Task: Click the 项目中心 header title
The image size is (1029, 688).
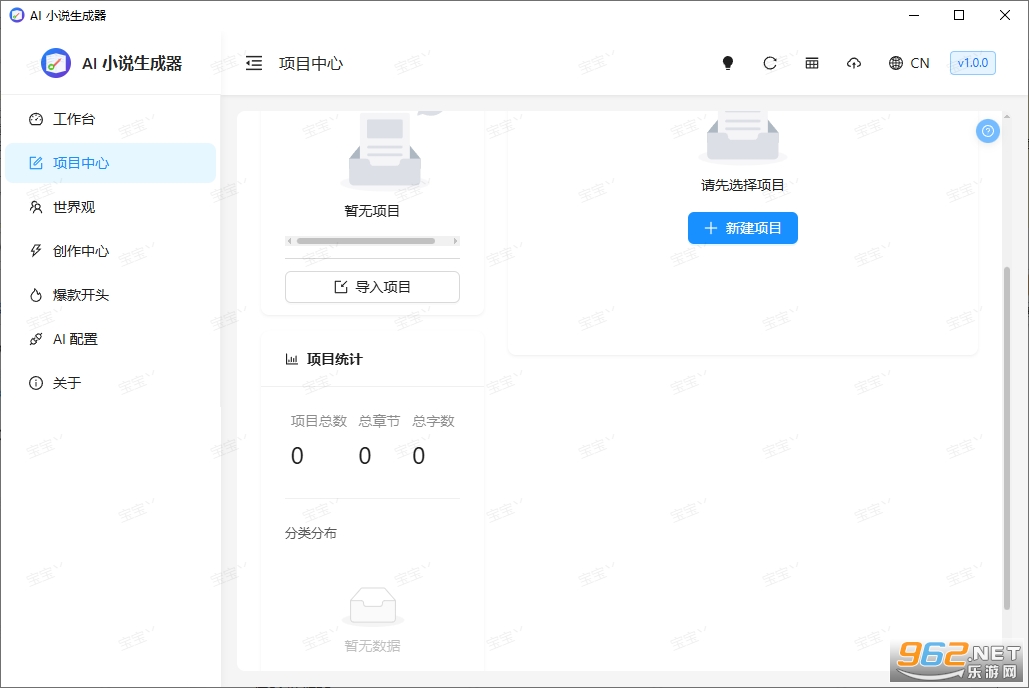Action: (311, 63)
